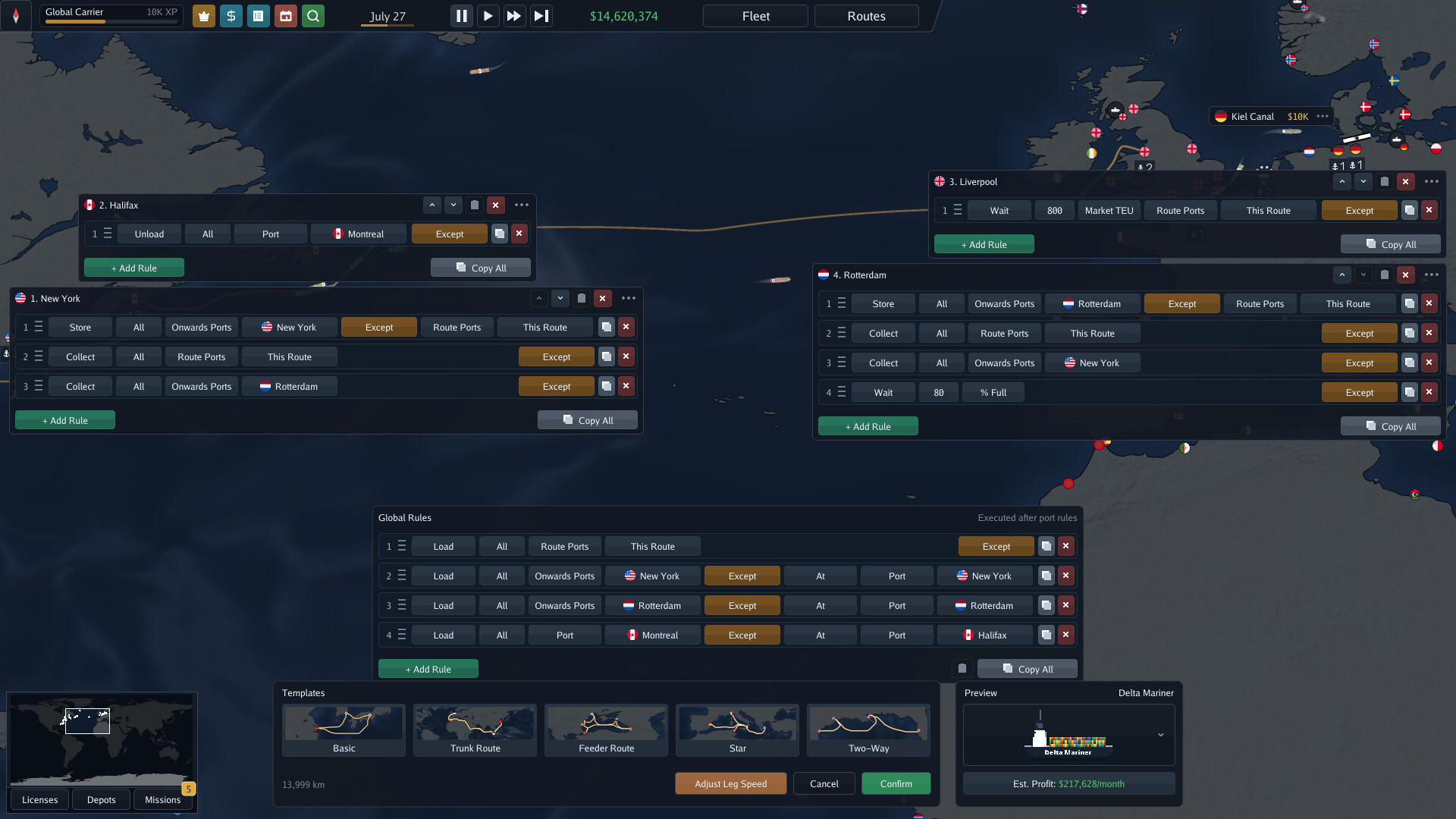The image size is (1456, 819).
Task: Add a rule to Rotterdam stop
Action: (868, 426)
